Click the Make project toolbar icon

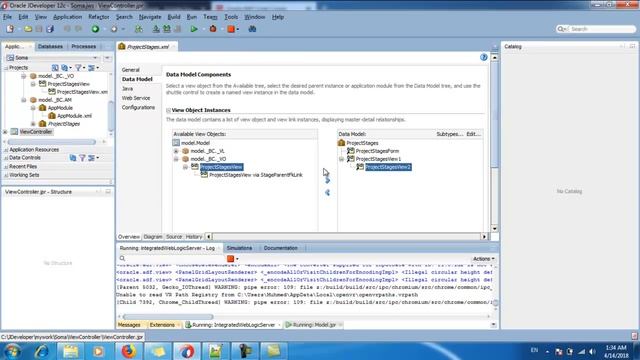pyautogui.click(x=156, y=29)
